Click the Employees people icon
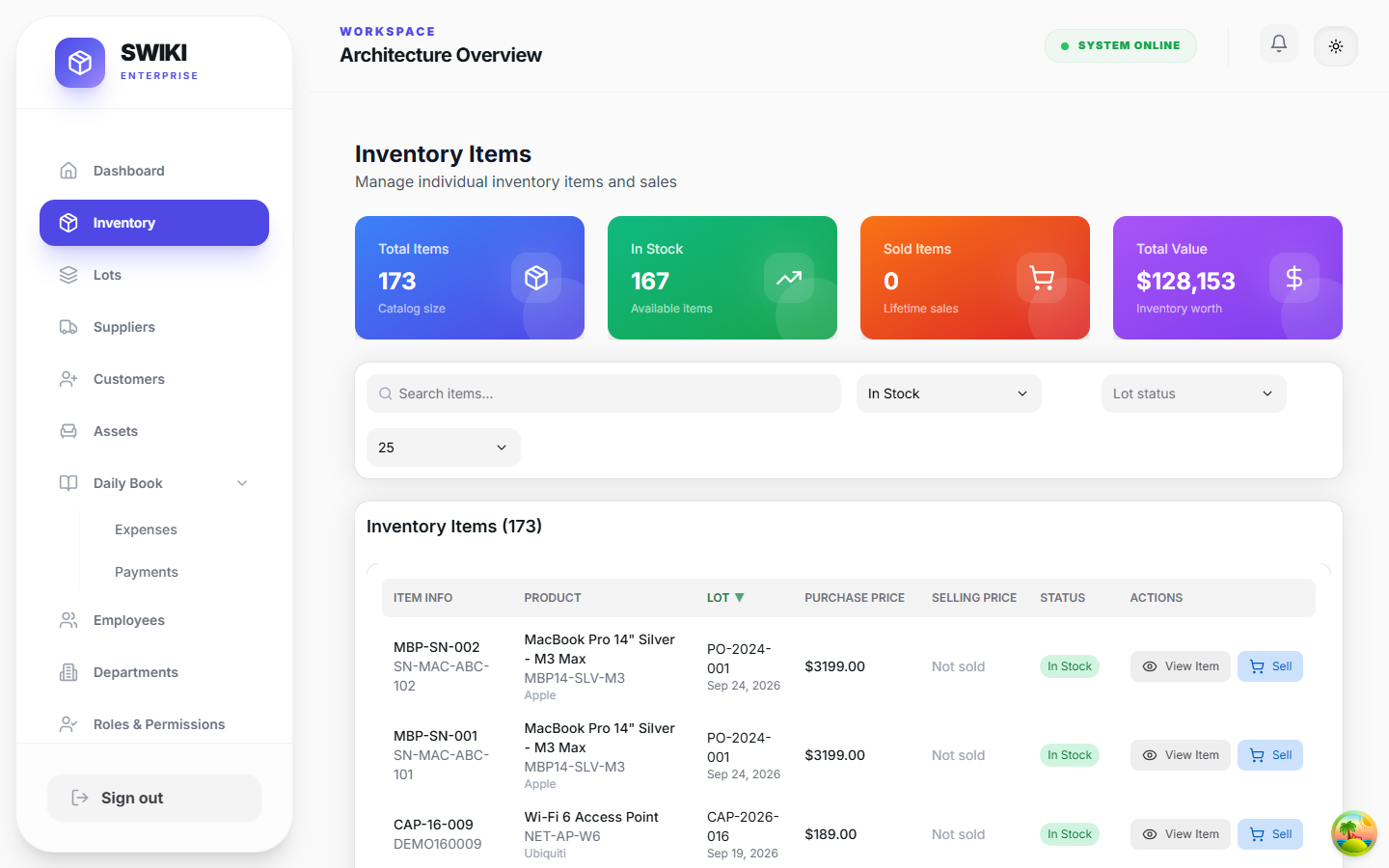Viewport: 1389px width, 868px height. tap(68, 620)
